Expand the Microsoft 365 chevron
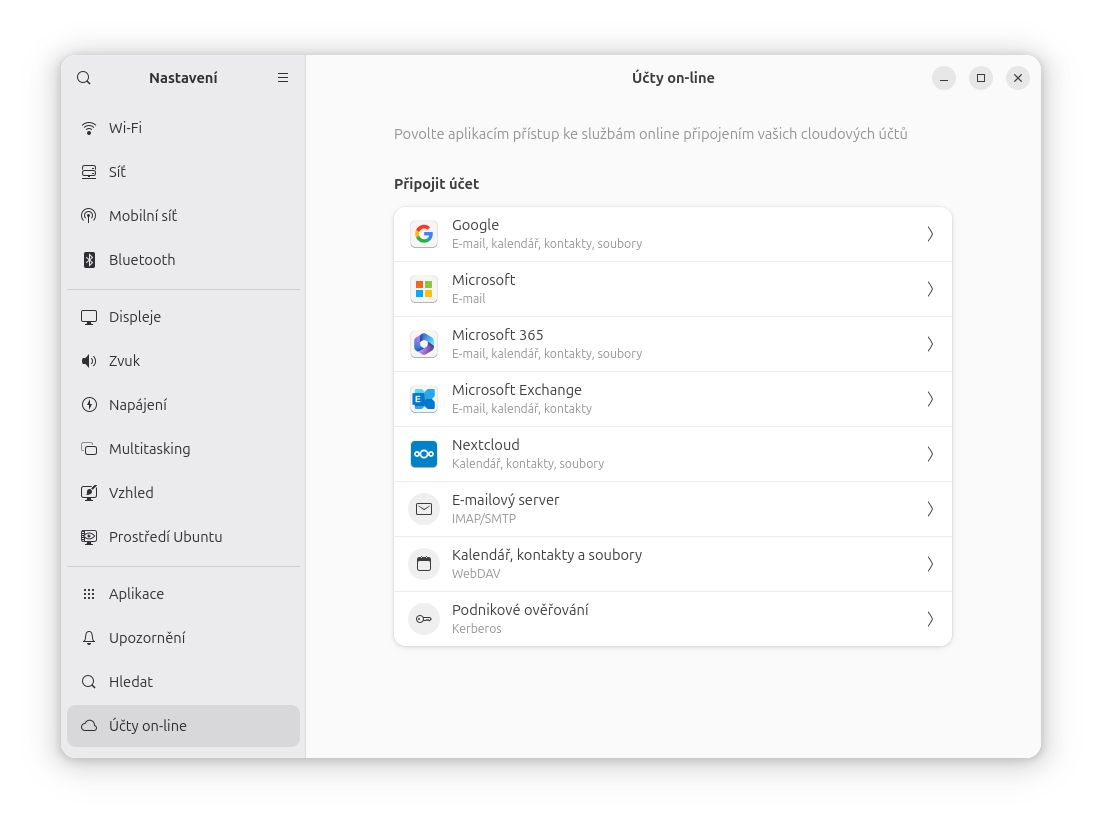Viewport: 1102px width, 825px height. 930,344
